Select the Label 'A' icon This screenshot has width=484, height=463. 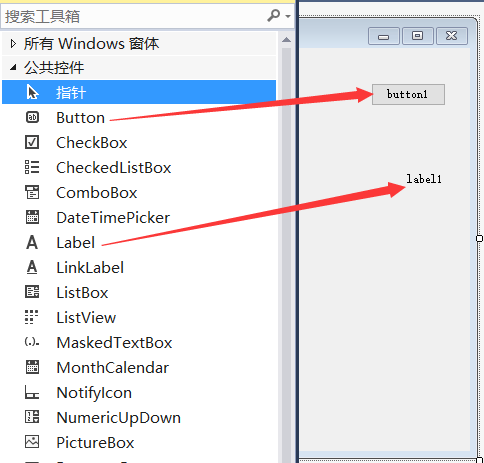[32, 242]
